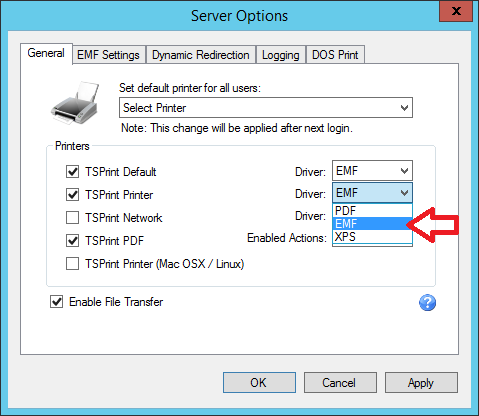
Task: Select the highlighted EMF driver option
Action: [x=372, y=224]
